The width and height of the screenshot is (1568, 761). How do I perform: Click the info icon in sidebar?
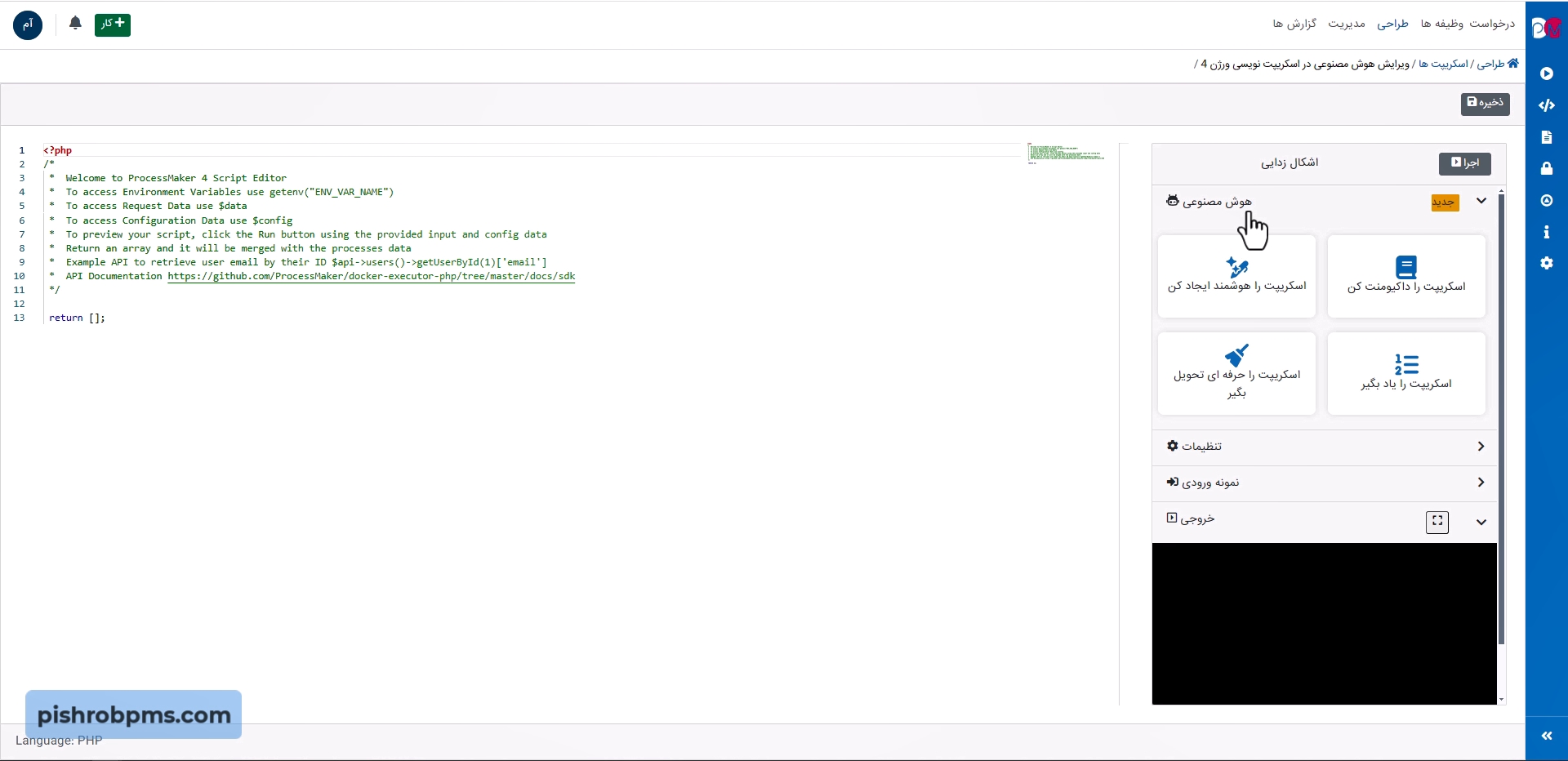1547,233
